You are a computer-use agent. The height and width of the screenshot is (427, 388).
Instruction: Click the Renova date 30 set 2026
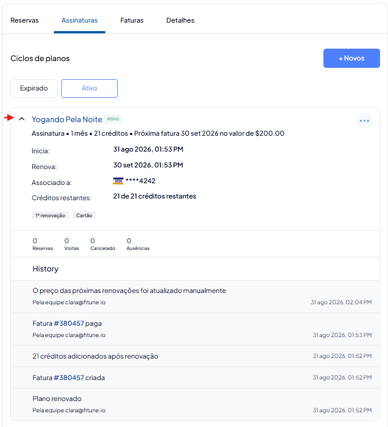(x=148, y=165)
